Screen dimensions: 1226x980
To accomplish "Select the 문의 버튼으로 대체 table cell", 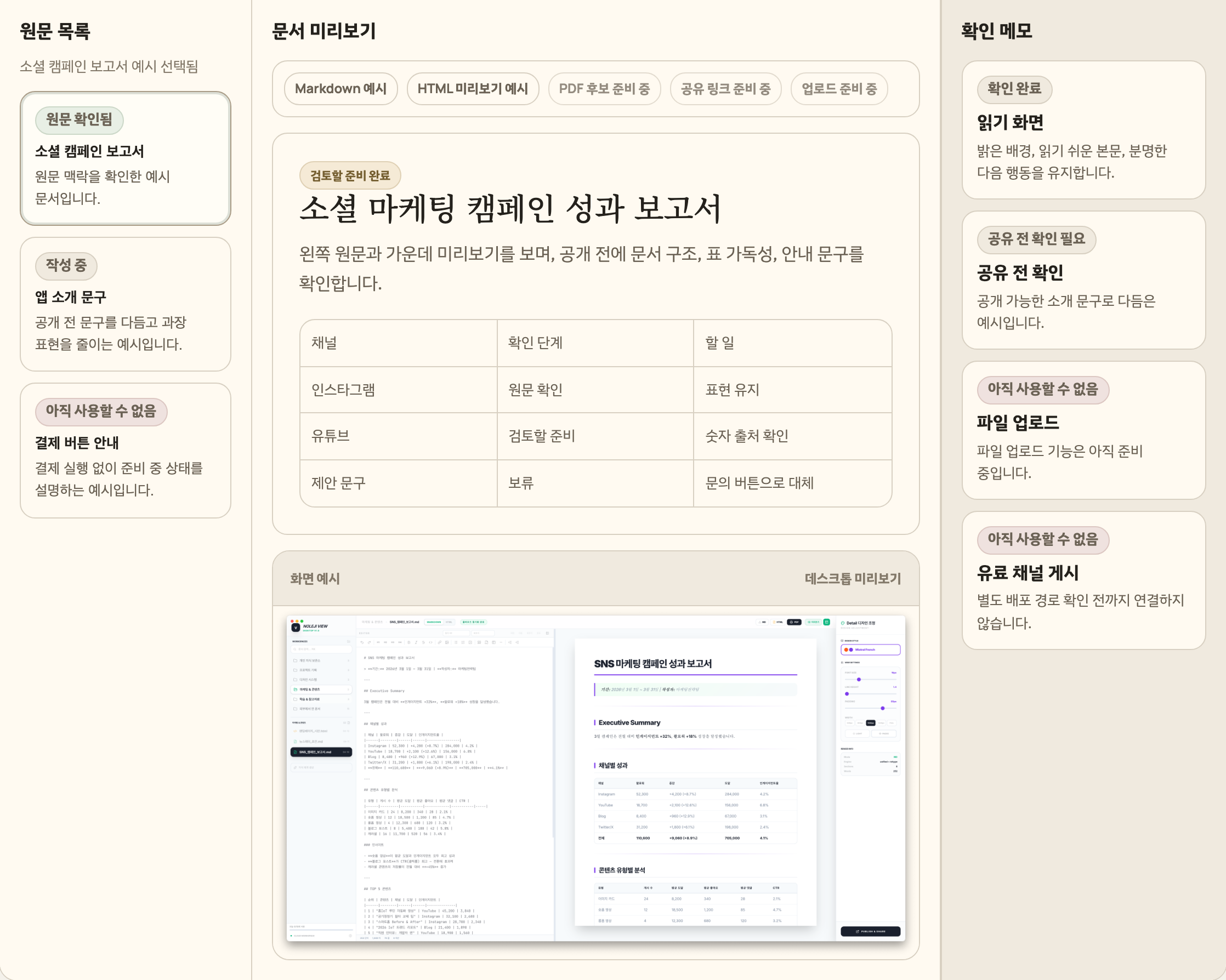I will 792,483.
